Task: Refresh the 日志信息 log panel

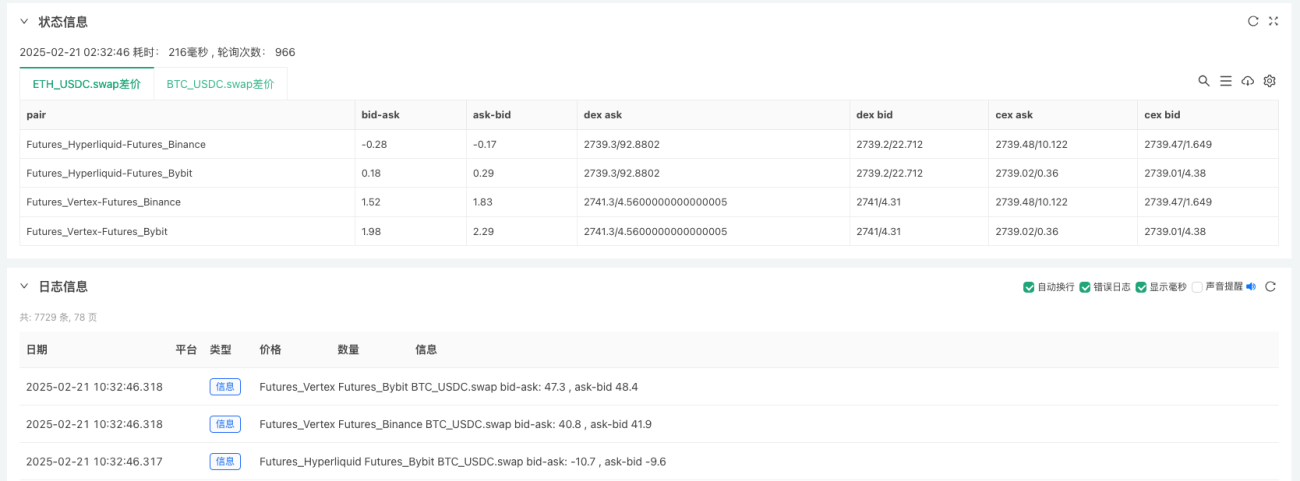Action: point(1270,286)
